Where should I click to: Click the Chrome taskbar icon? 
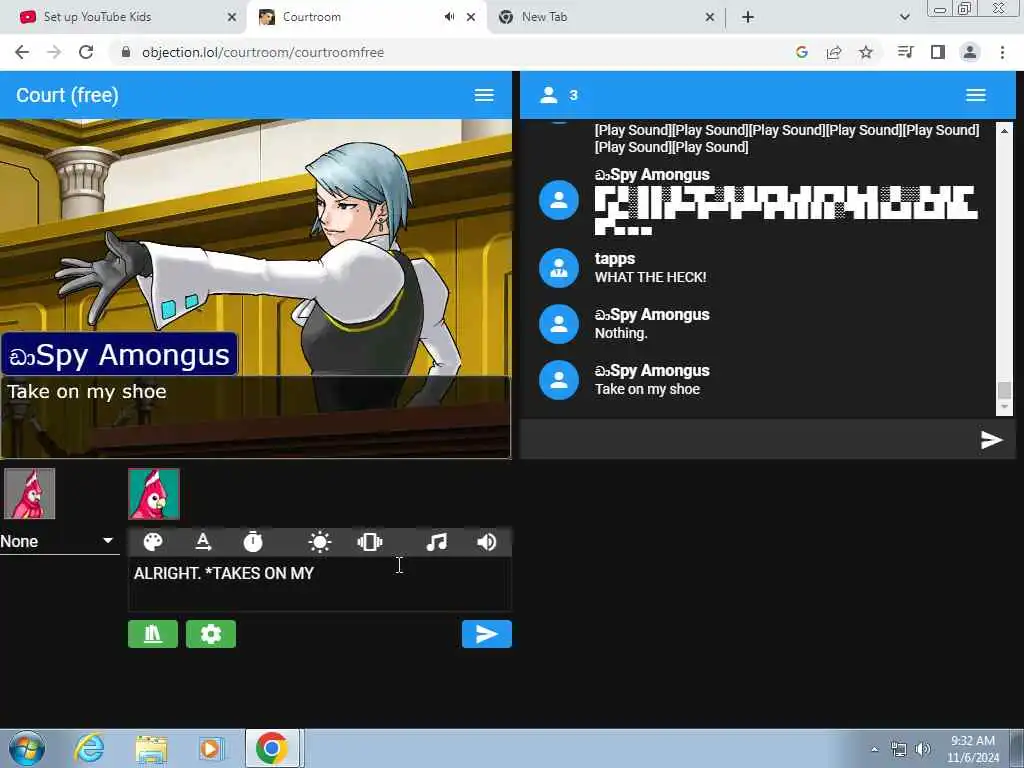272,748
